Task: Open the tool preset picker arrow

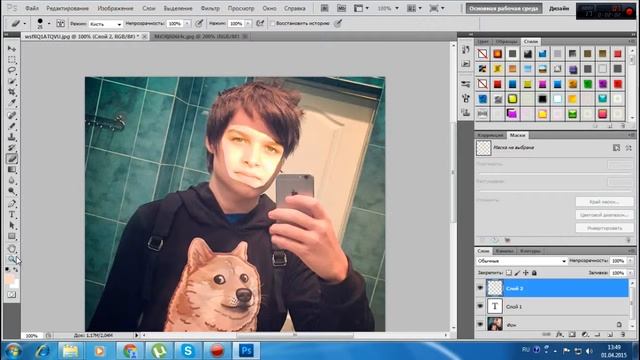Action: 24,24
